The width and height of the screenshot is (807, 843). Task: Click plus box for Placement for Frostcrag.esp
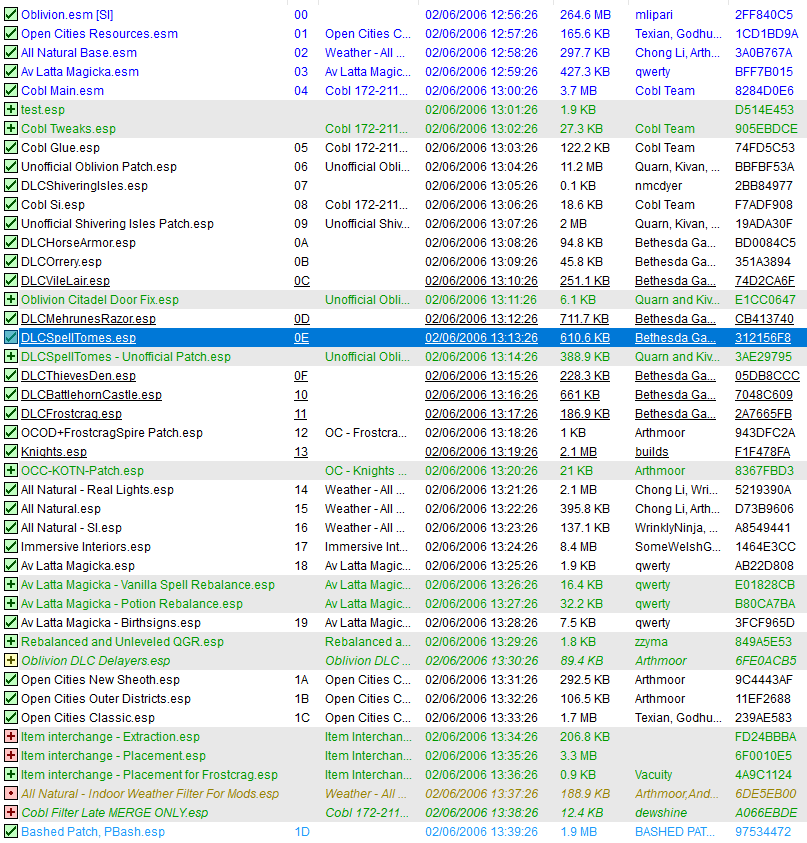11,775
